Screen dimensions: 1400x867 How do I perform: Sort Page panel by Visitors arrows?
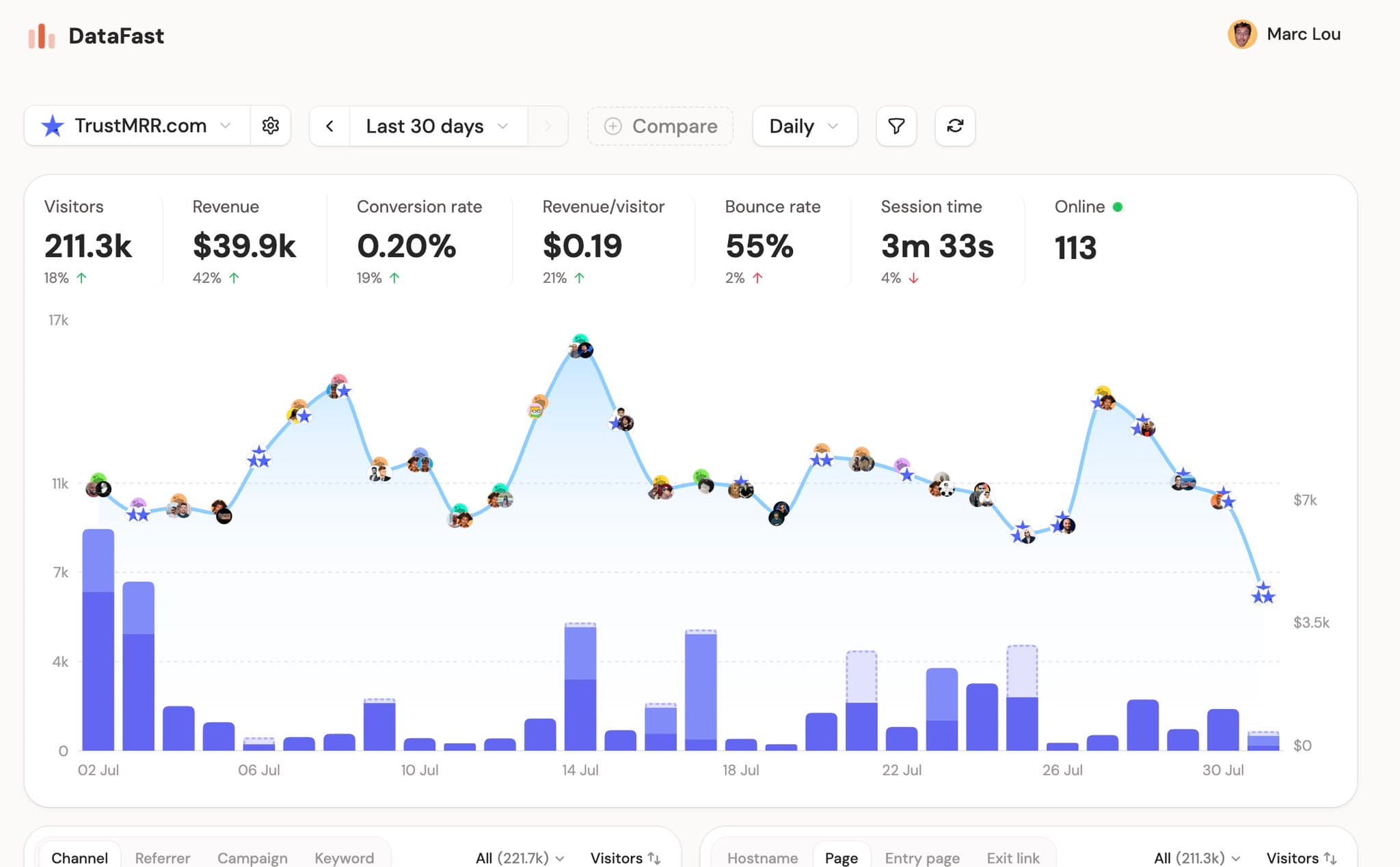(1330, 857)
